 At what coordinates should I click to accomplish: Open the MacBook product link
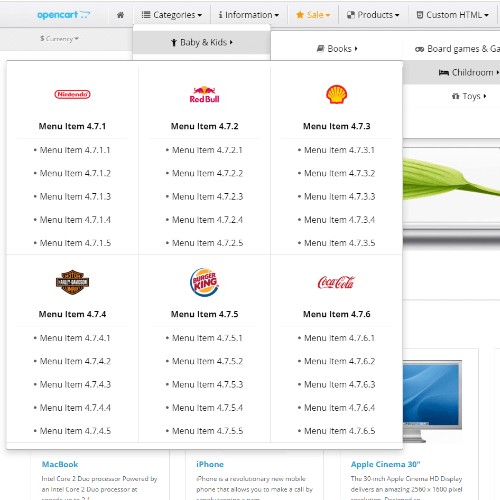60,464
